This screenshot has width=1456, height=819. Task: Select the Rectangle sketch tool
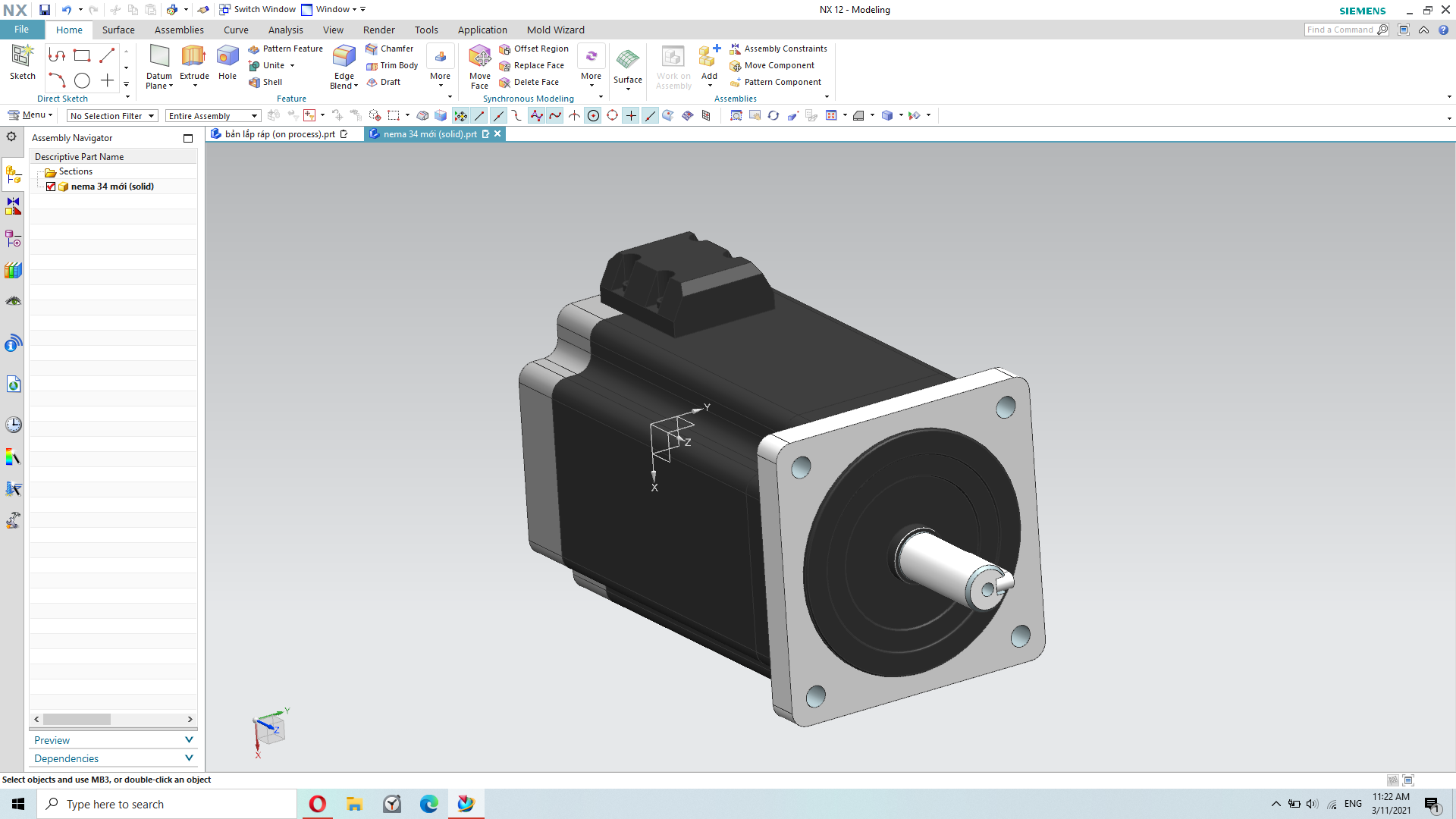click(82, 55)
